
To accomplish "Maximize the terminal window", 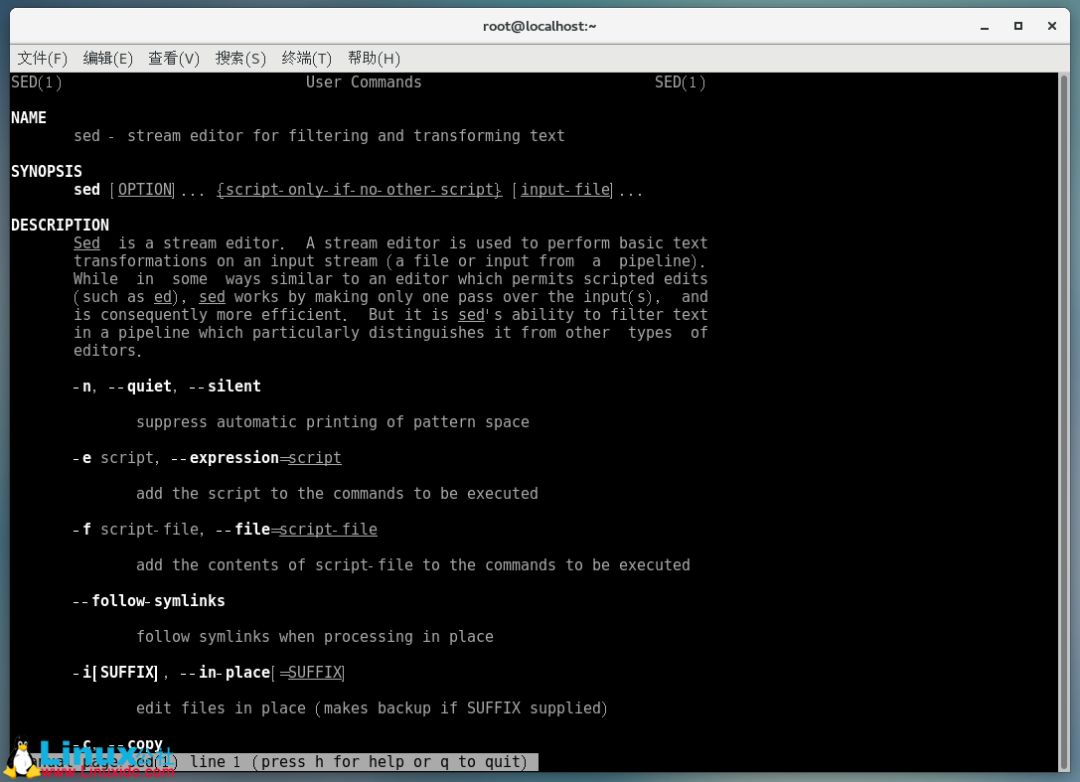I will pyautogui.click(x=1018, y=26).
